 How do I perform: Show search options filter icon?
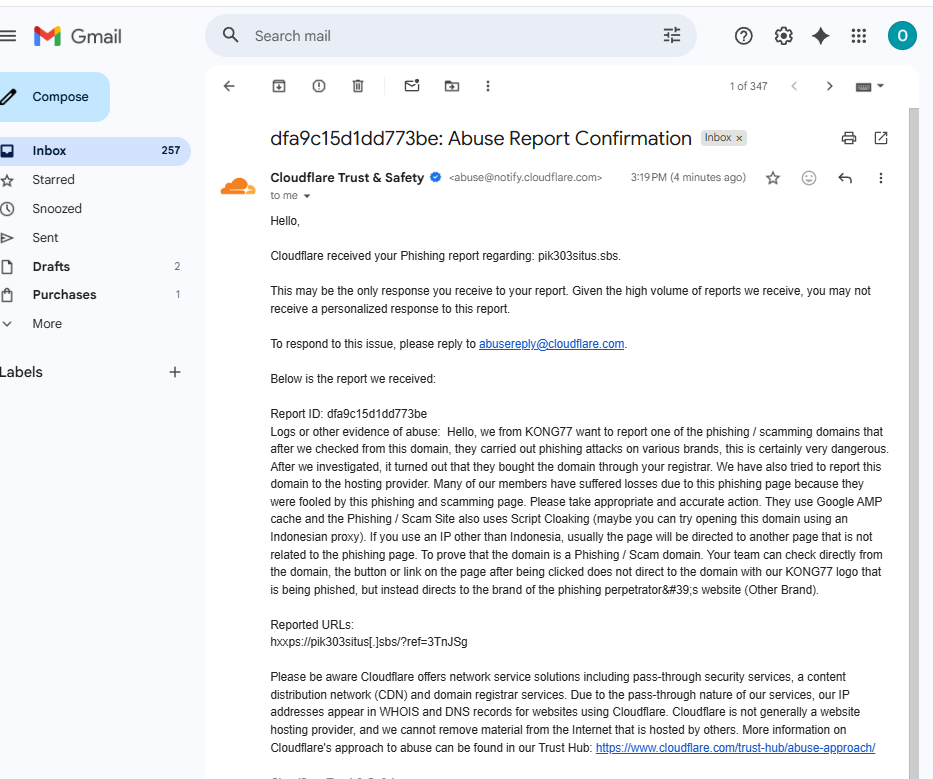coord(672,36)
